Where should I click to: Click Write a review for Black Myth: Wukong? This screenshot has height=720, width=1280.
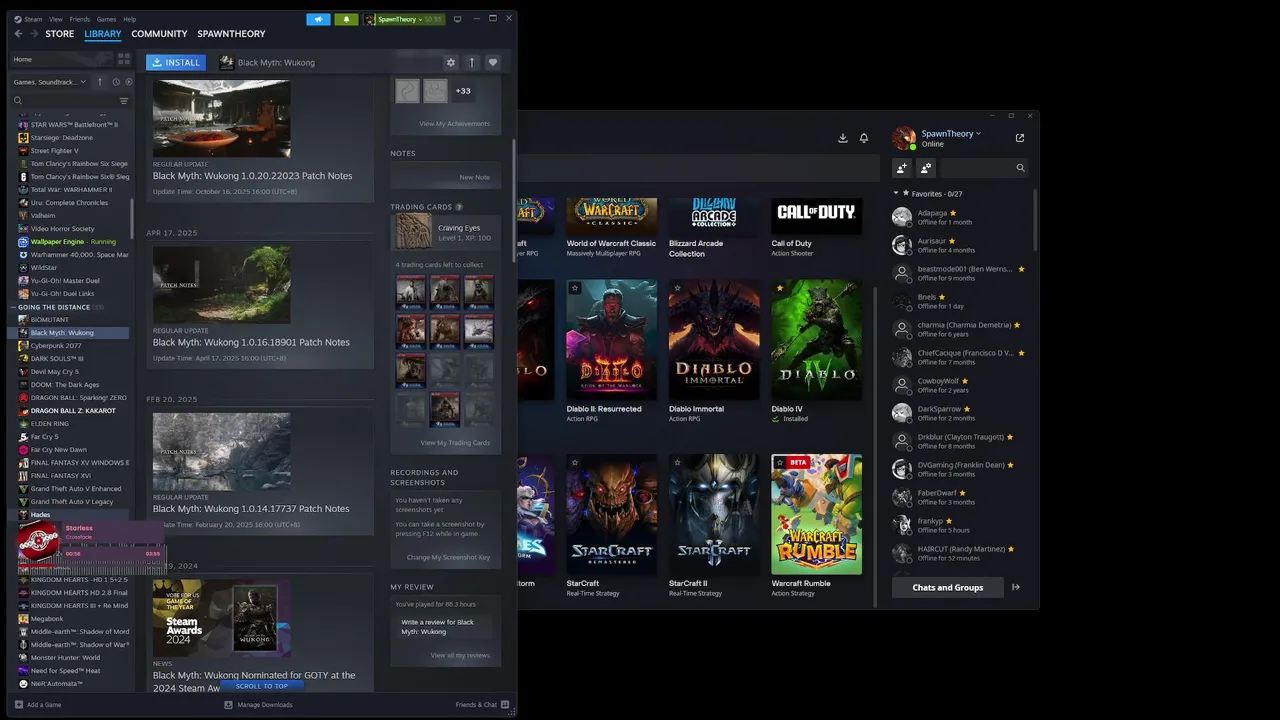pos(444,627)
